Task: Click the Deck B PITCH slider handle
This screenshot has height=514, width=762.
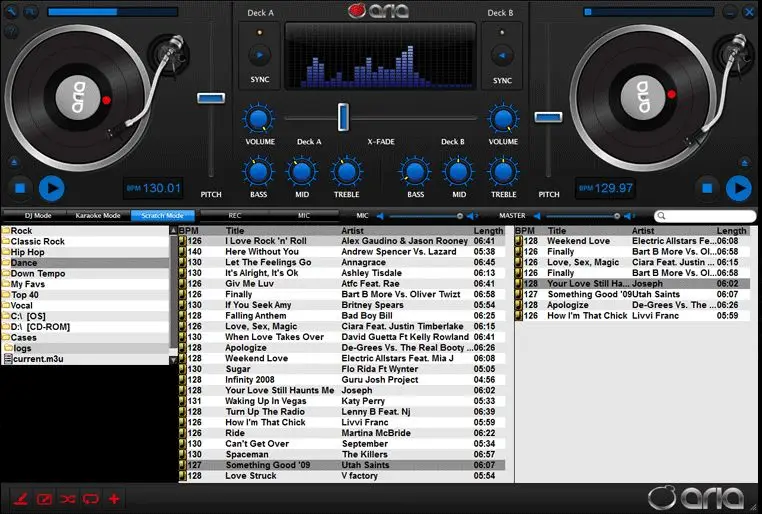Action: 548,117
